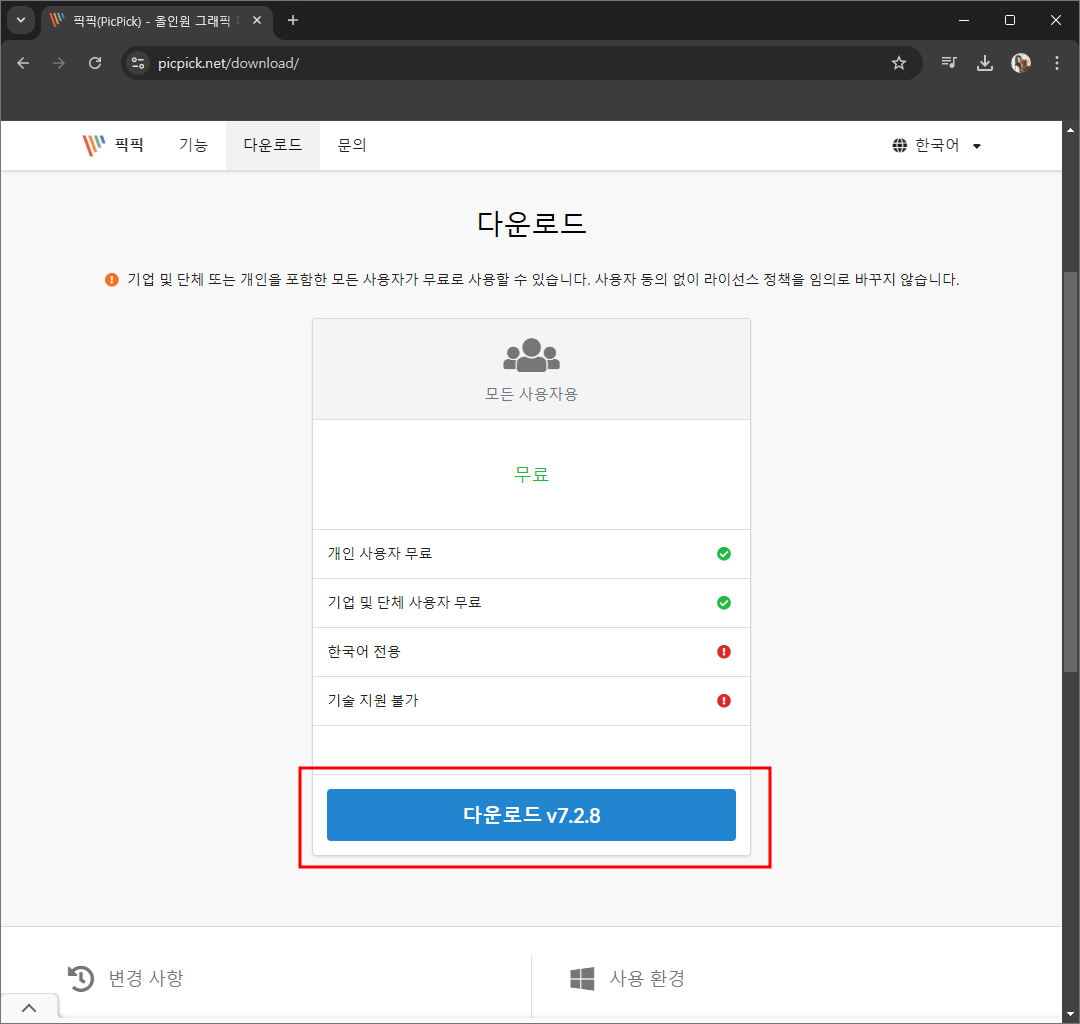Open the media control button in toolbar
The width and height of the screenshot is (1080, 1024).
[949, 63]
